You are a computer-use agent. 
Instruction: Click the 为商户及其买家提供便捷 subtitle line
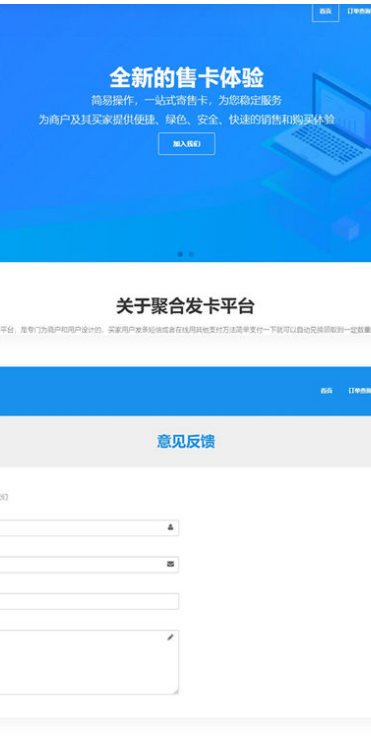[186, 120]
